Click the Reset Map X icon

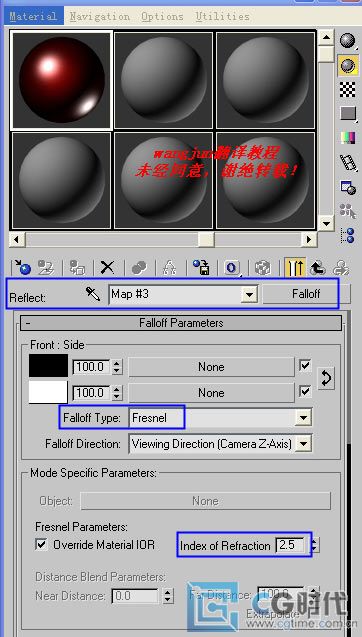[x=108, y=268]
